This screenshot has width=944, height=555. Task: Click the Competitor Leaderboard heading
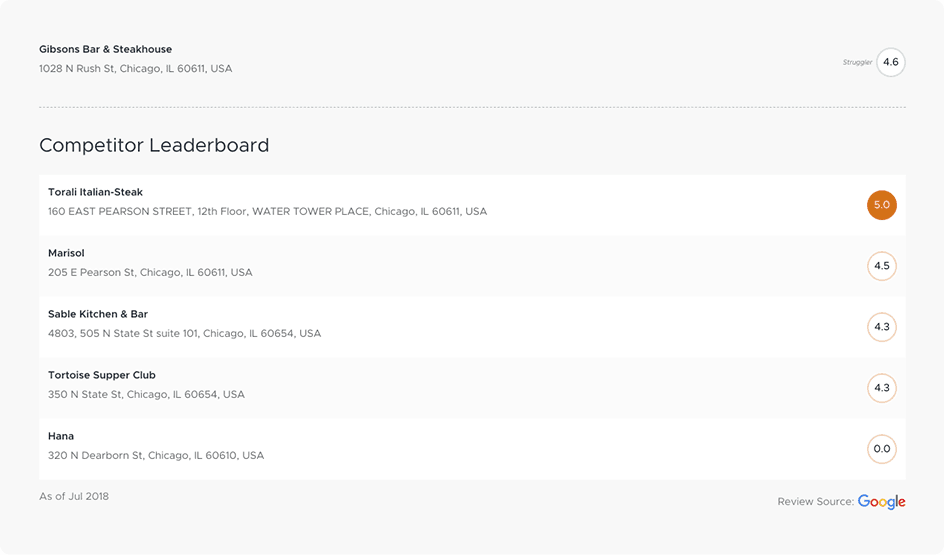pyautogui.click(x=154, y=145)
